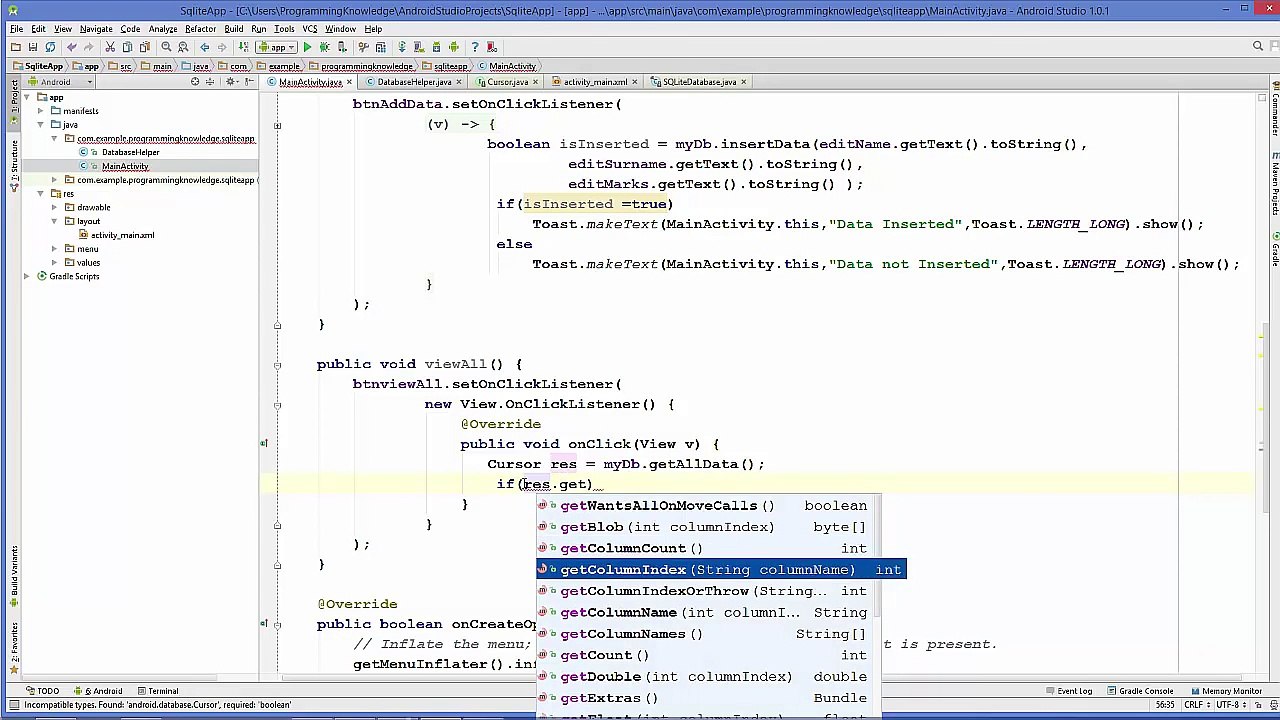Viewport: 1280px width, 720px height.
Task: Click the navigate Back arrow icon
Action: pos(205,47)
